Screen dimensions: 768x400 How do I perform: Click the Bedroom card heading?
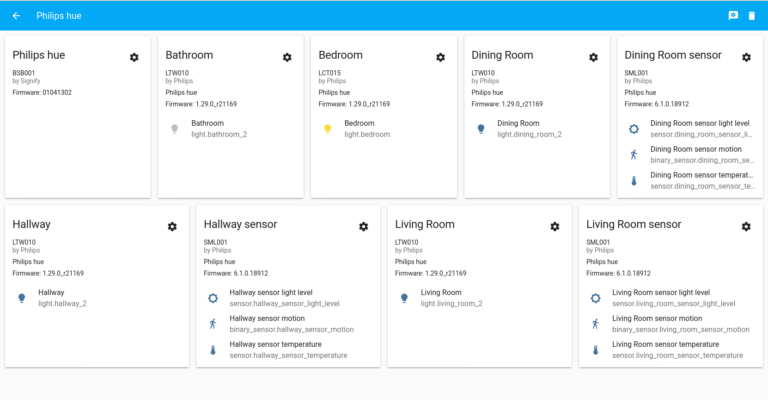point(340,55)
